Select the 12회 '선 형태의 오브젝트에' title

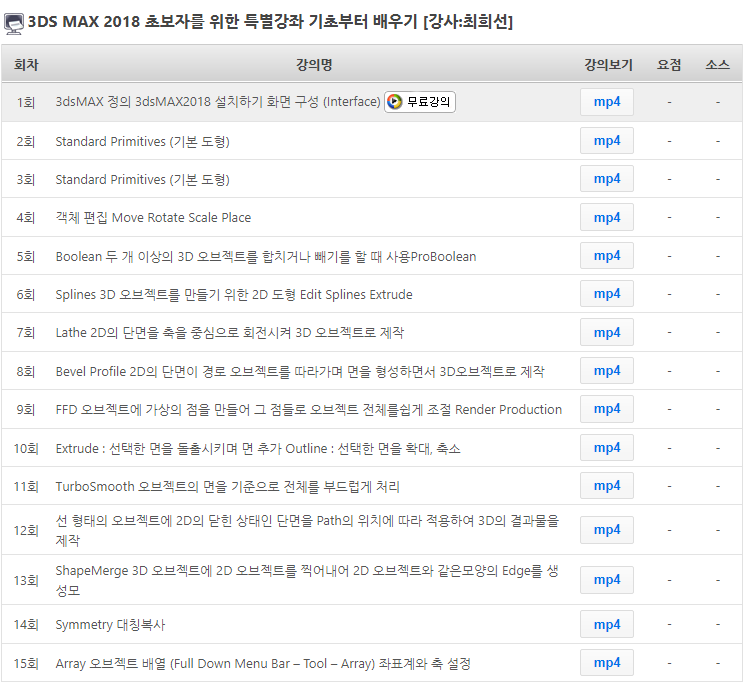pyautogui.click(x=307, y=530)
